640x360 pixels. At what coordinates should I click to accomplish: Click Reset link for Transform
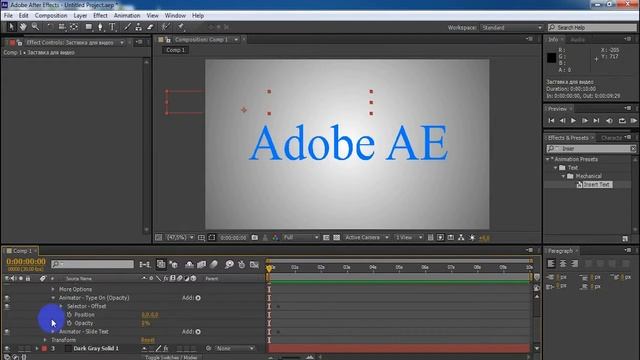pos(147,340)
